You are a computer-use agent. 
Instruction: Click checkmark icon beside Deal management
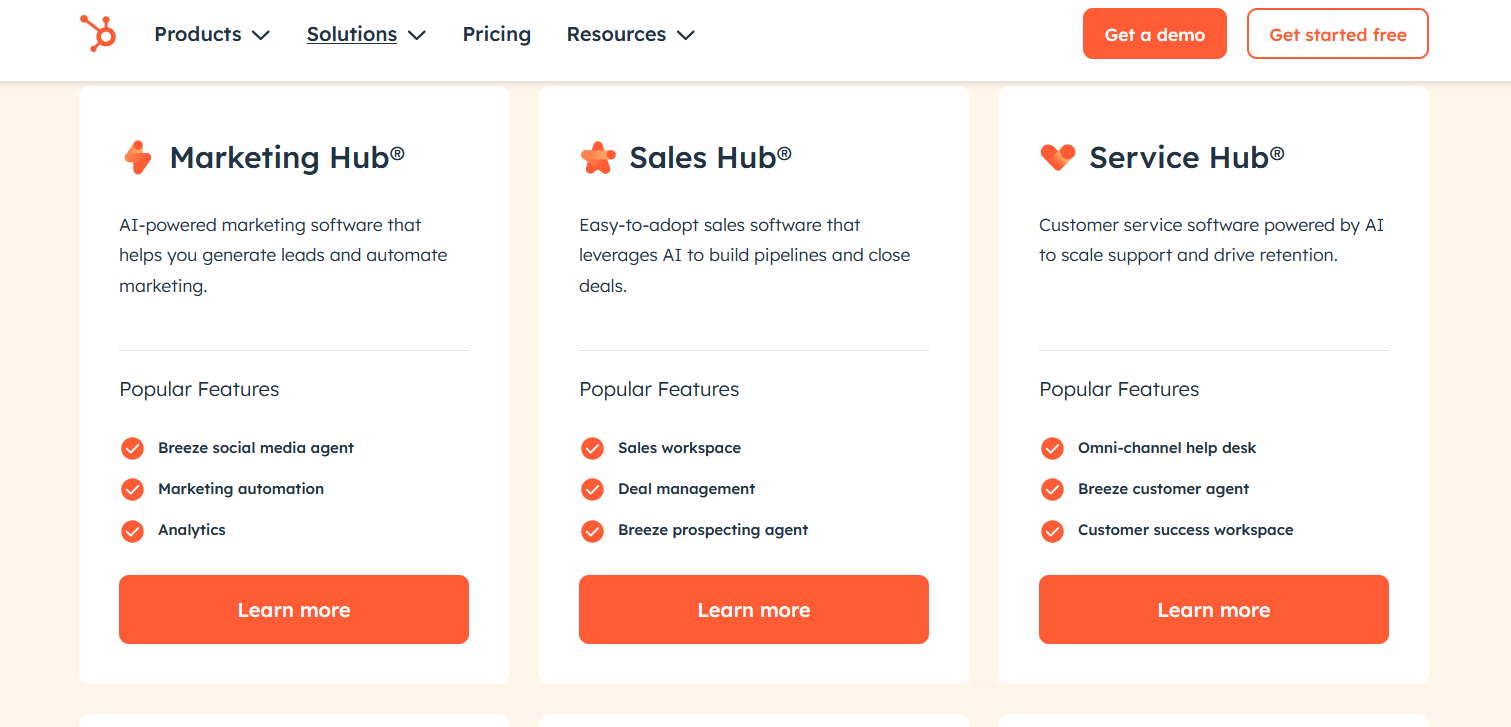(592, 489)
